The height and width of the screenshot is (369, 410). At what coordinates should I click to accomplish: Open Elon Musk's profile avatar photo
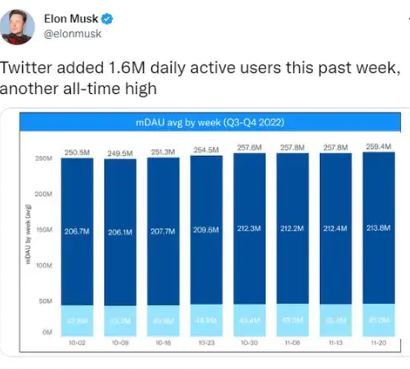point(17,27)
